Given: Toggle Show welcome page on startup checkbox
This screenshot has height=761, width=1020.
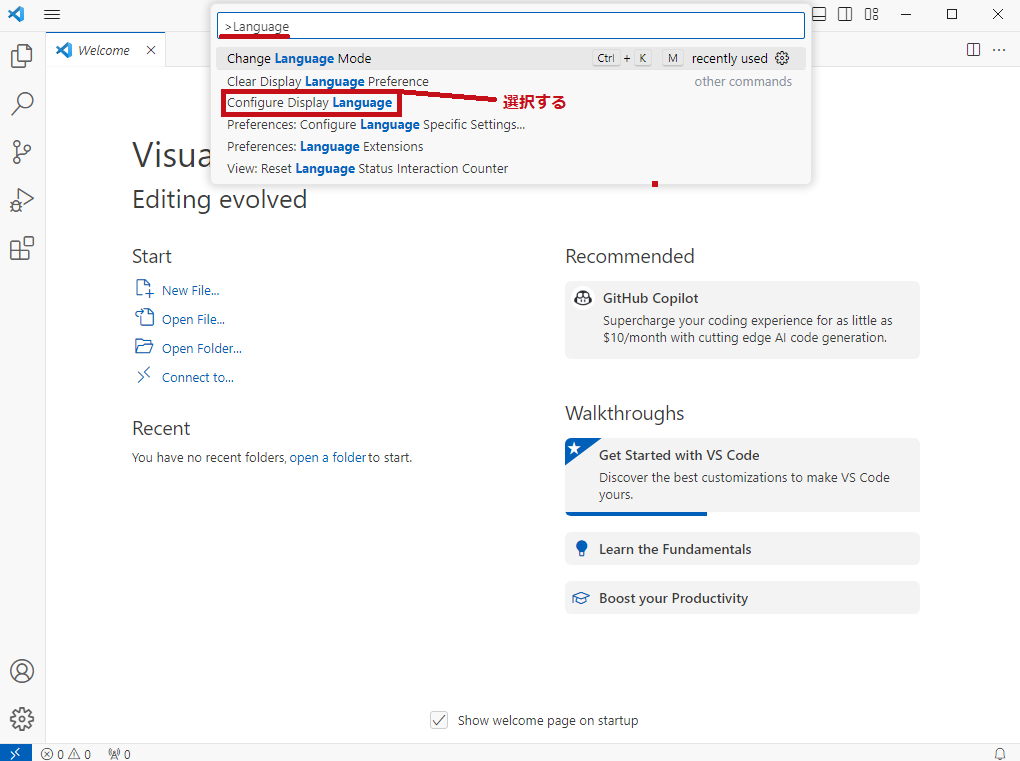Looking at the screenshot, I should 439,720.
